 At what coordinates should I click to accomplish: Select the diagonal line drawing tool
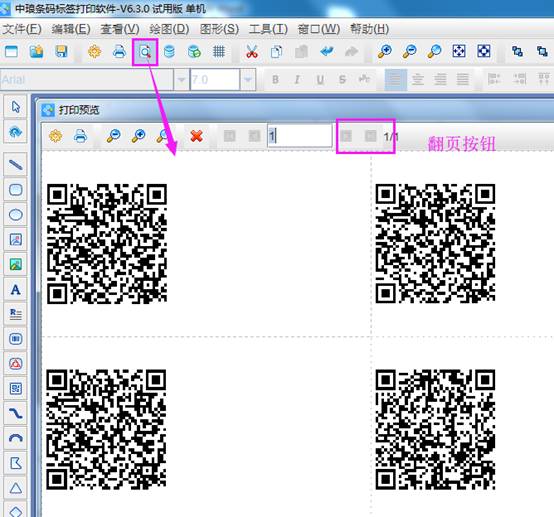coord(16,165)
